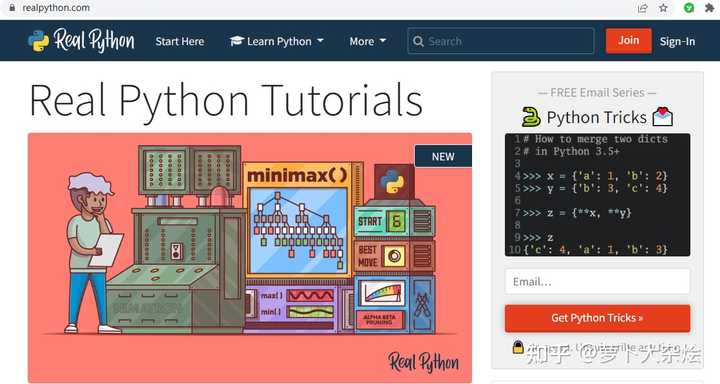Click the magnifier icon in search box
This screenshot has height=384, width=720.
coord(418,41)
